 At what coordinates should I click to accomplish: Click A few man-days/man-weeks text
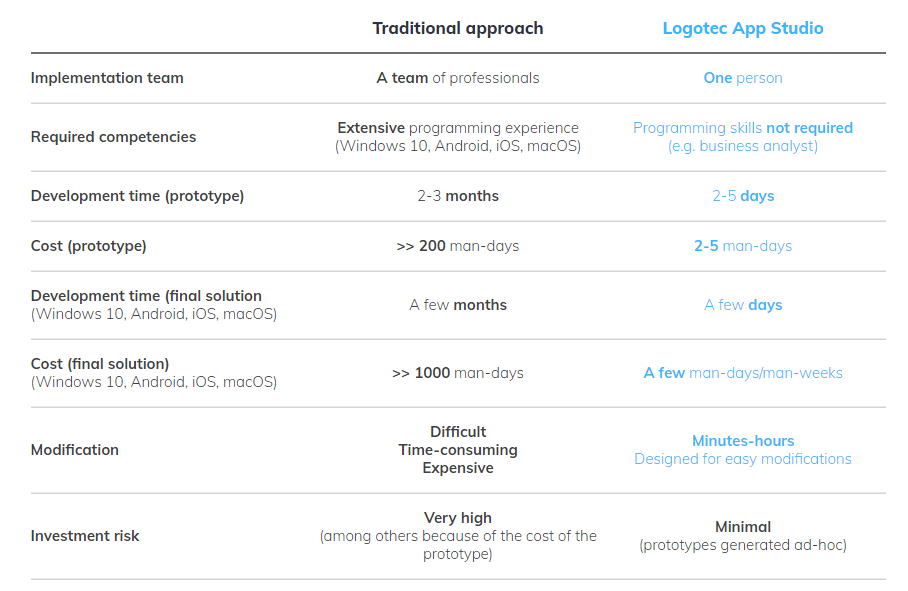coord(742,373)
